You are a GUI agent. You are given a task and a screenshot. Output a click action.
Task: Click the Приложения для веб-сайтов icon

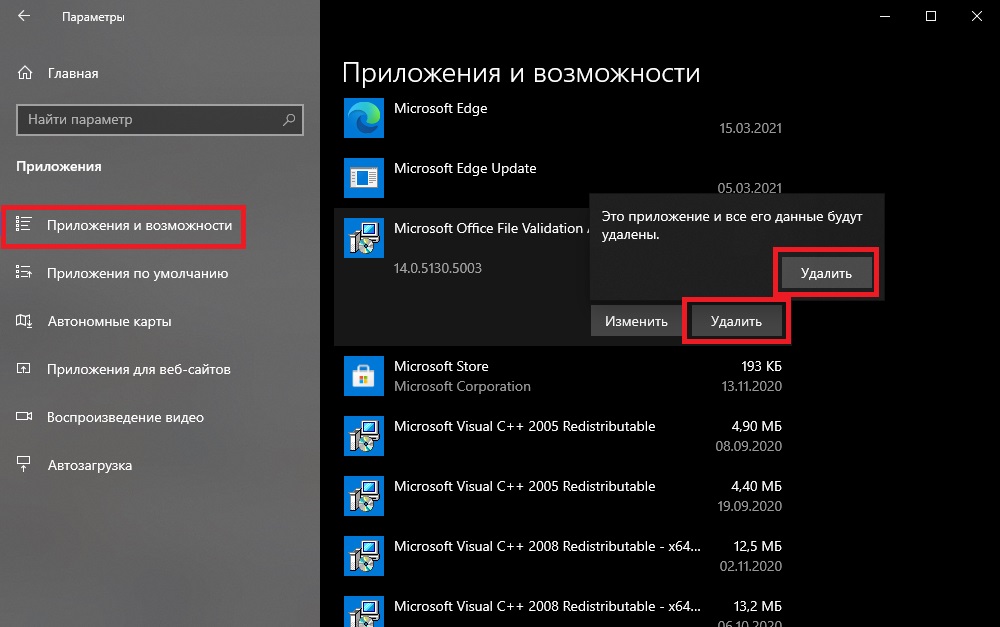click(x=24, y=369)
